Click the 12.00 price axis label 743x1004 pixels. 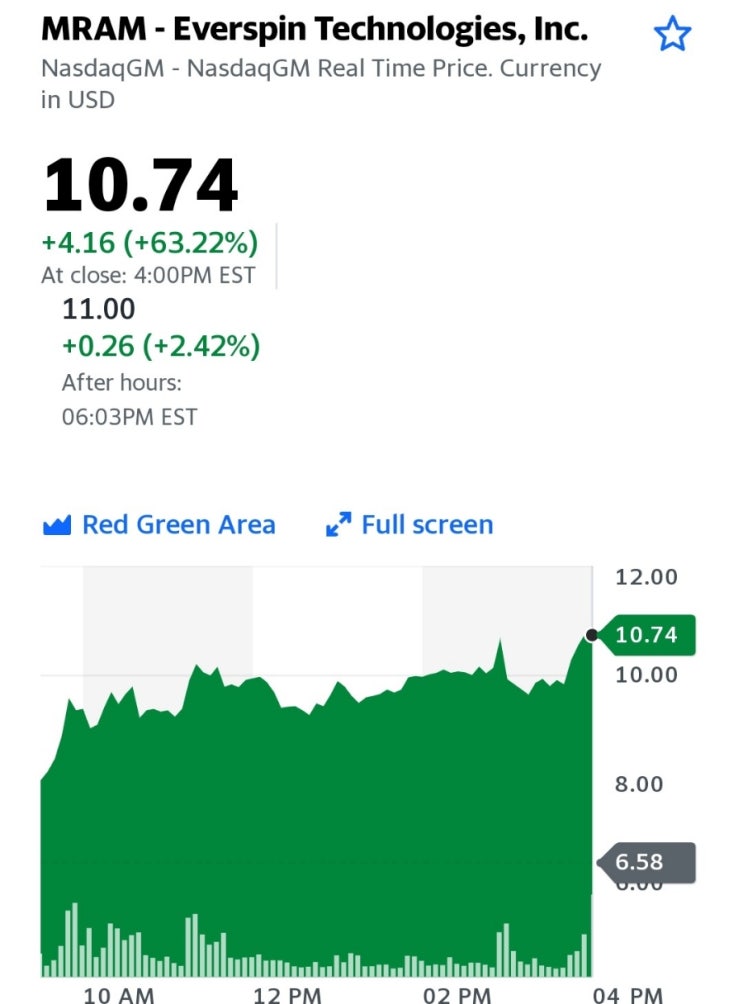646,577
